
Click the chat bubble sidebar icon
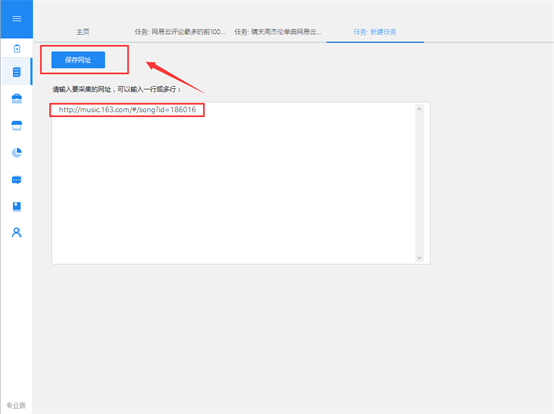(17, 180)
